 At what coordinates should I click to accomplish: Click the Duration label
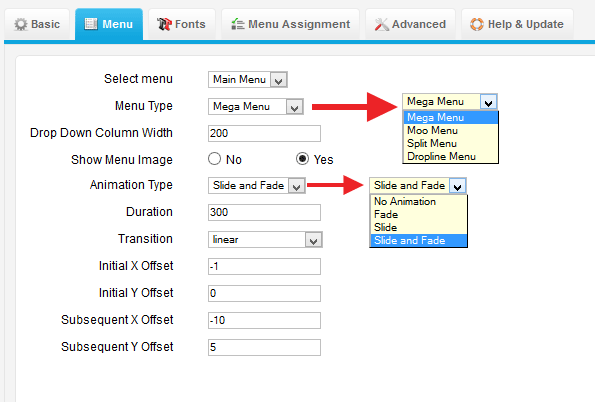tap(150, 211)
